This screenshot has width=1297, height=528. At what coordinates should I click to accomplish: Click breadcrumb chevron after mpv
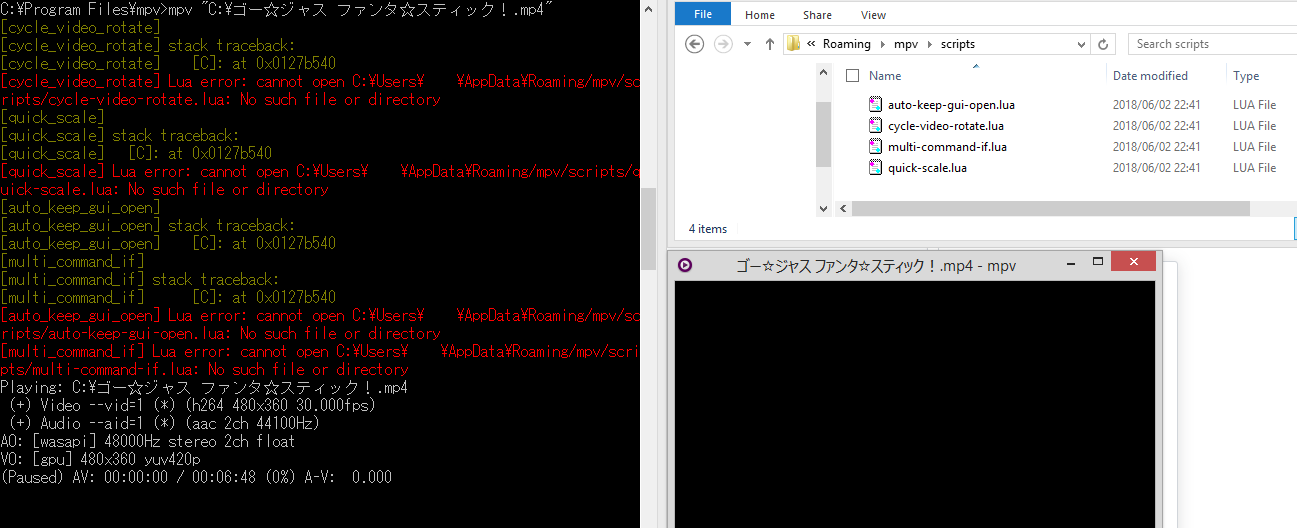(928, 45)
